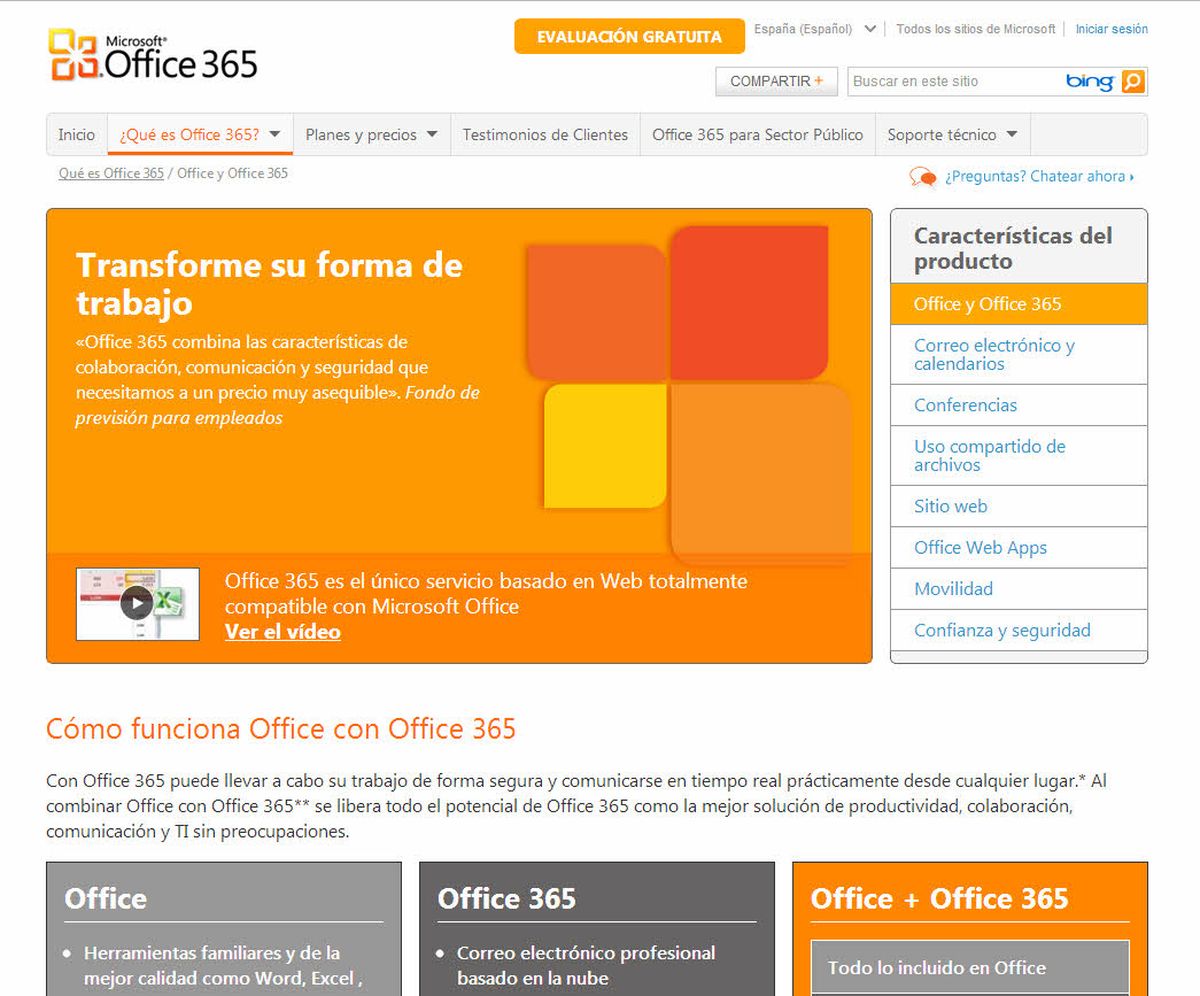Expand the Soporte técnico dropdown
The width and height of the screenshot is (1200, 996).
[951, 134]
